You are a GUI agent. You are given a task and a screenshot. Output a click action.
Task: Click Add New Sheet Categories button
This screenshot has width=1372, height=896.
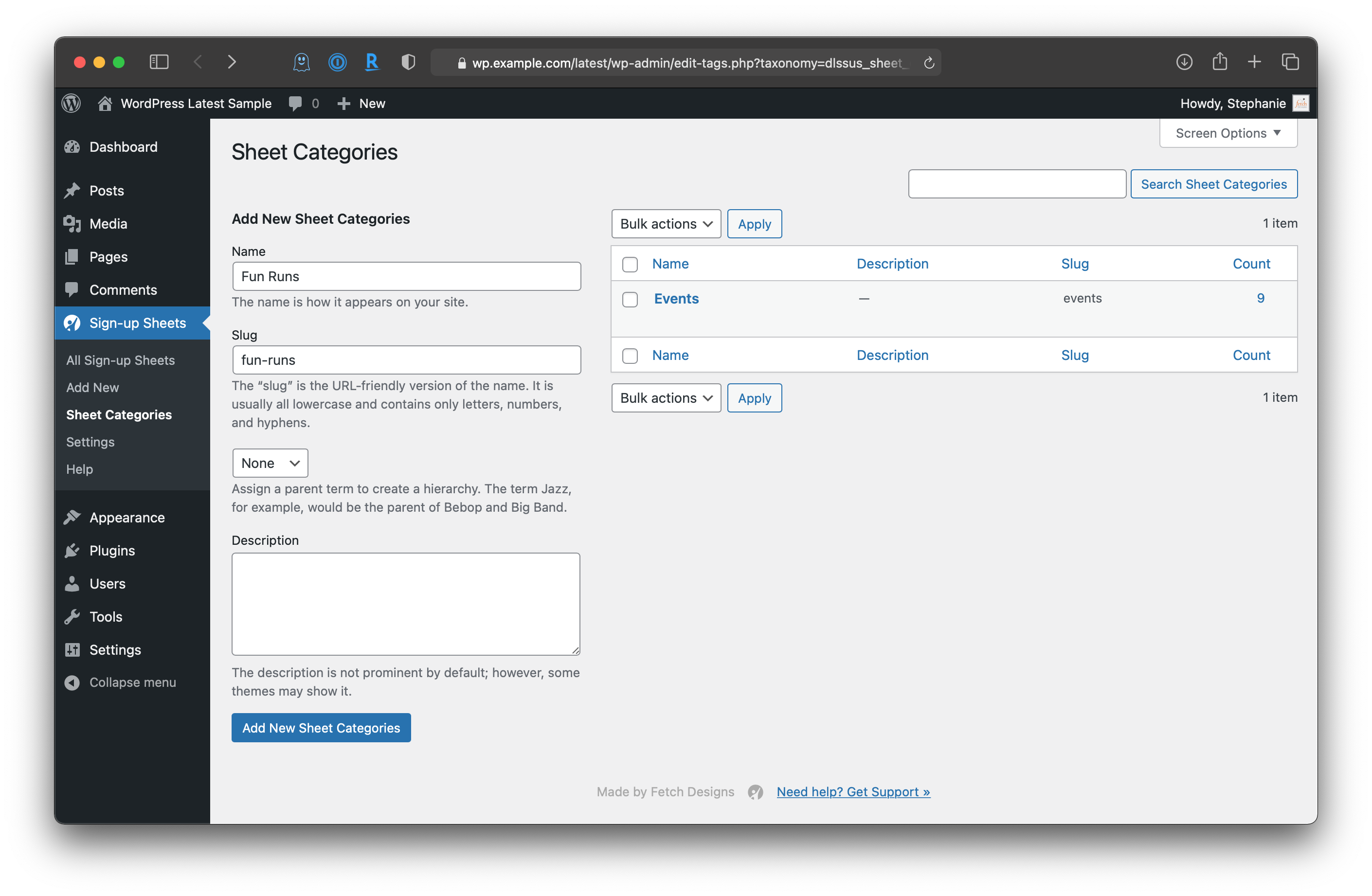coord(321,728)
